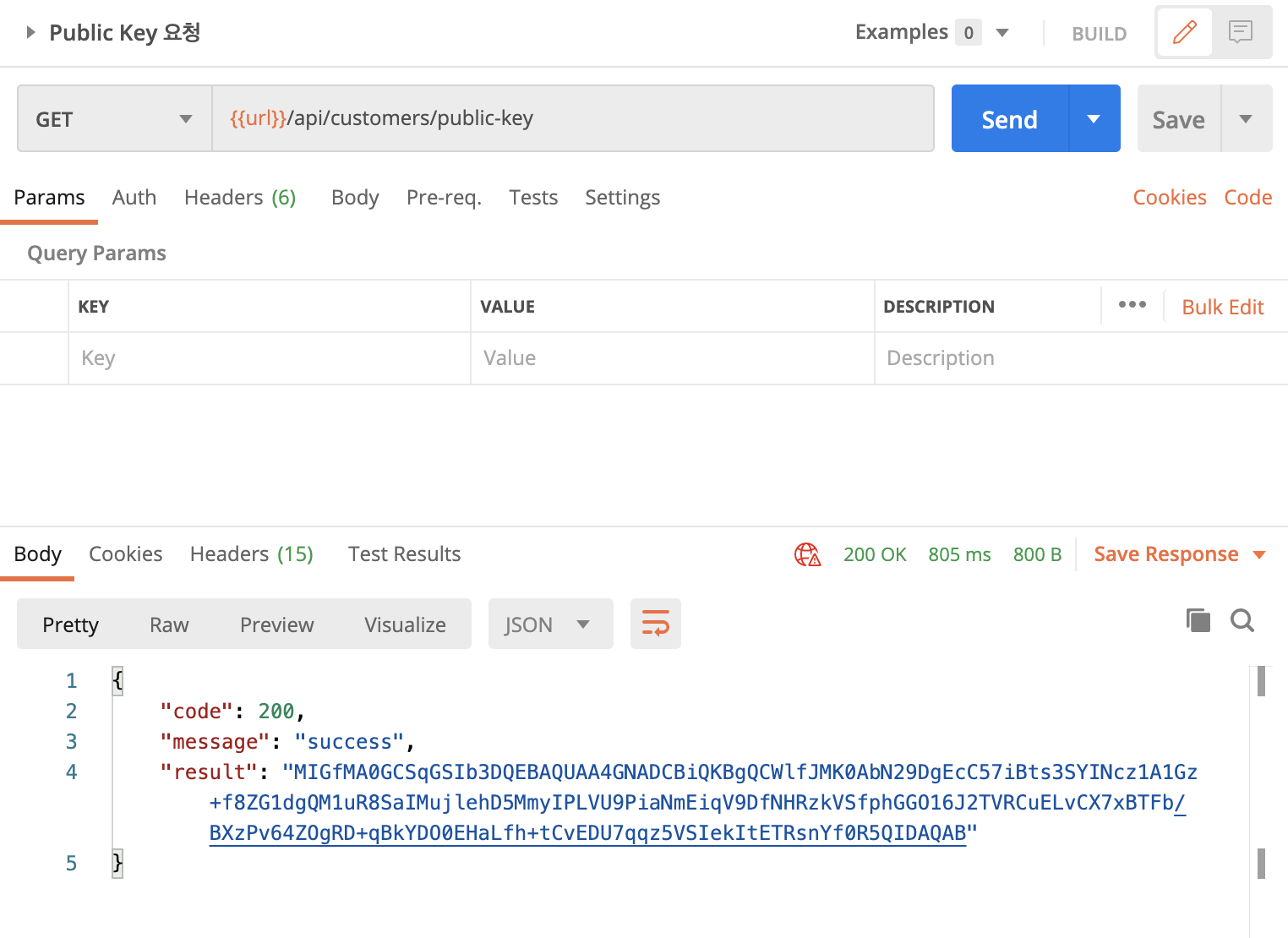Open the Save options arrow
Image resolution: width=1288 pixels, height=938 pixels.
coord(1247,119)
